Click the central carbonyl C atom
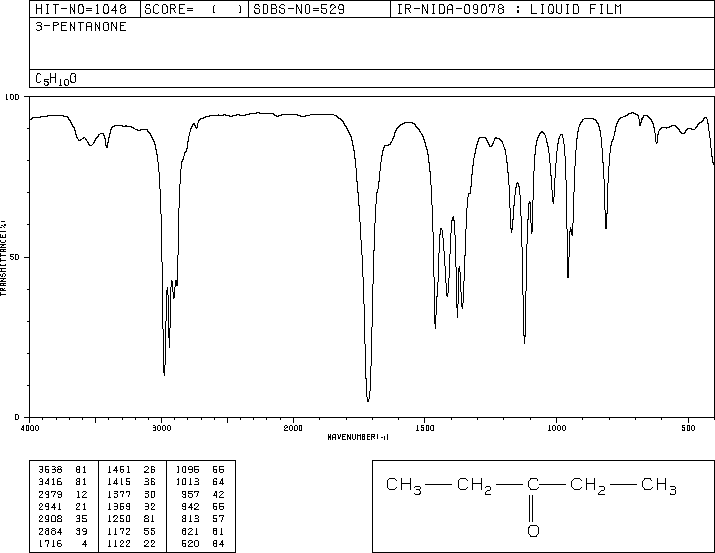 pyautogui.click(x=533, y=484)
